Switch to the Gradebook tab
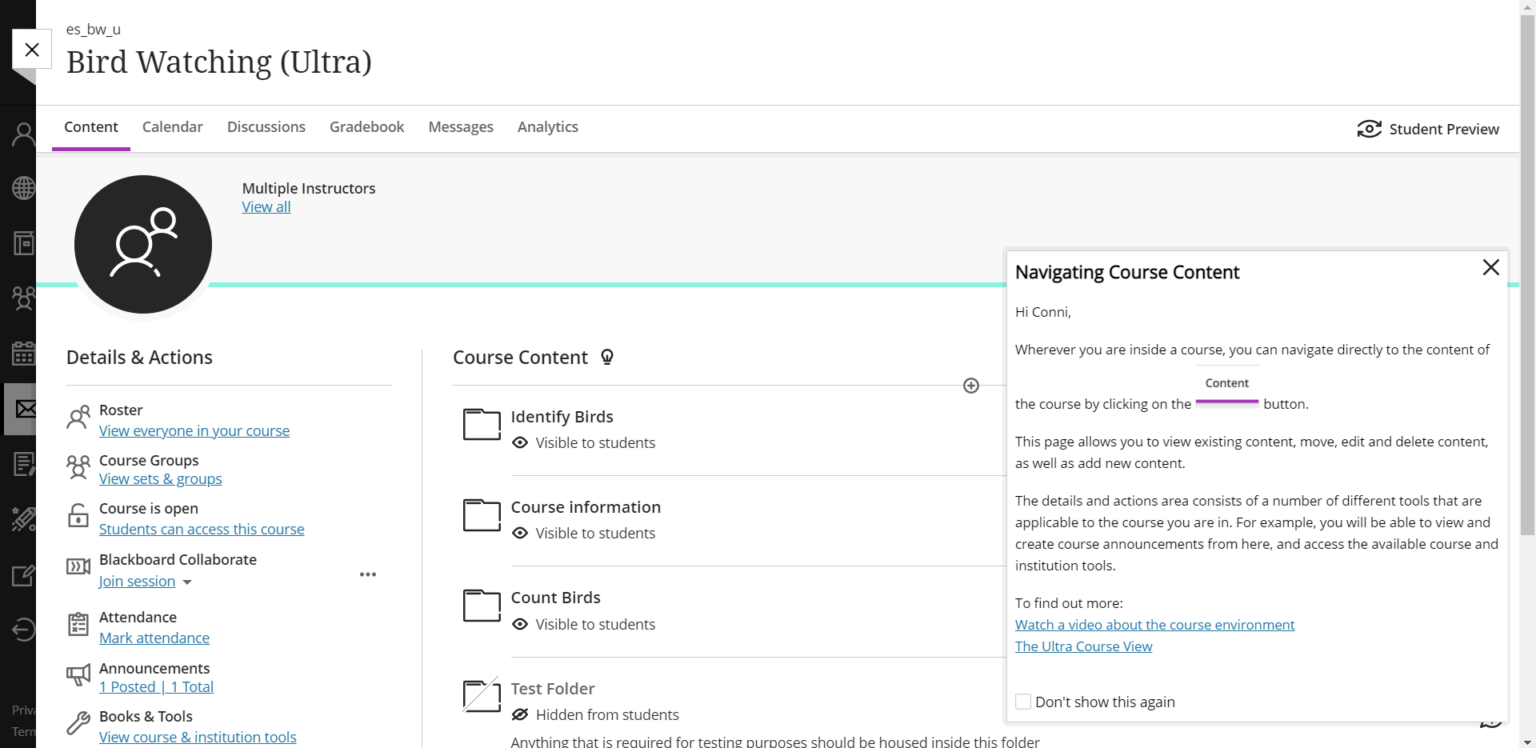Image resolution: width=1536 pixels, height=748 pixels. pyautogui.click(x=367, y=127)
